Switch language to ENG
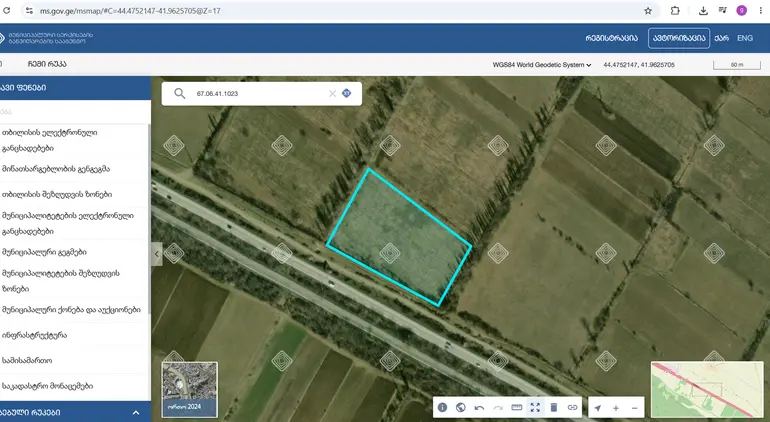The width and height of the screenshot is (770, 422). tap(745, 38)
